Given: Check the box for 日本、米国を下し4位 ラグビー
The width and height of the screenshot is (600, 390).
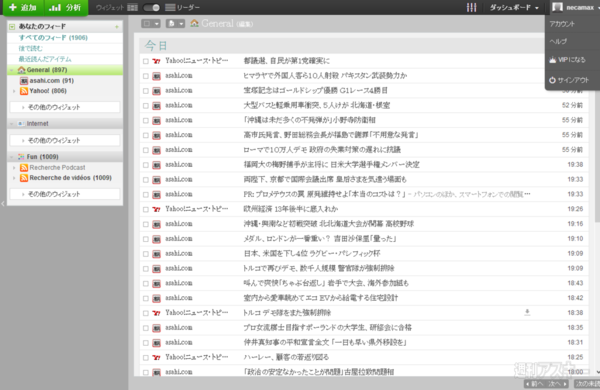Looking at the screenshot, I should [145, 254].
